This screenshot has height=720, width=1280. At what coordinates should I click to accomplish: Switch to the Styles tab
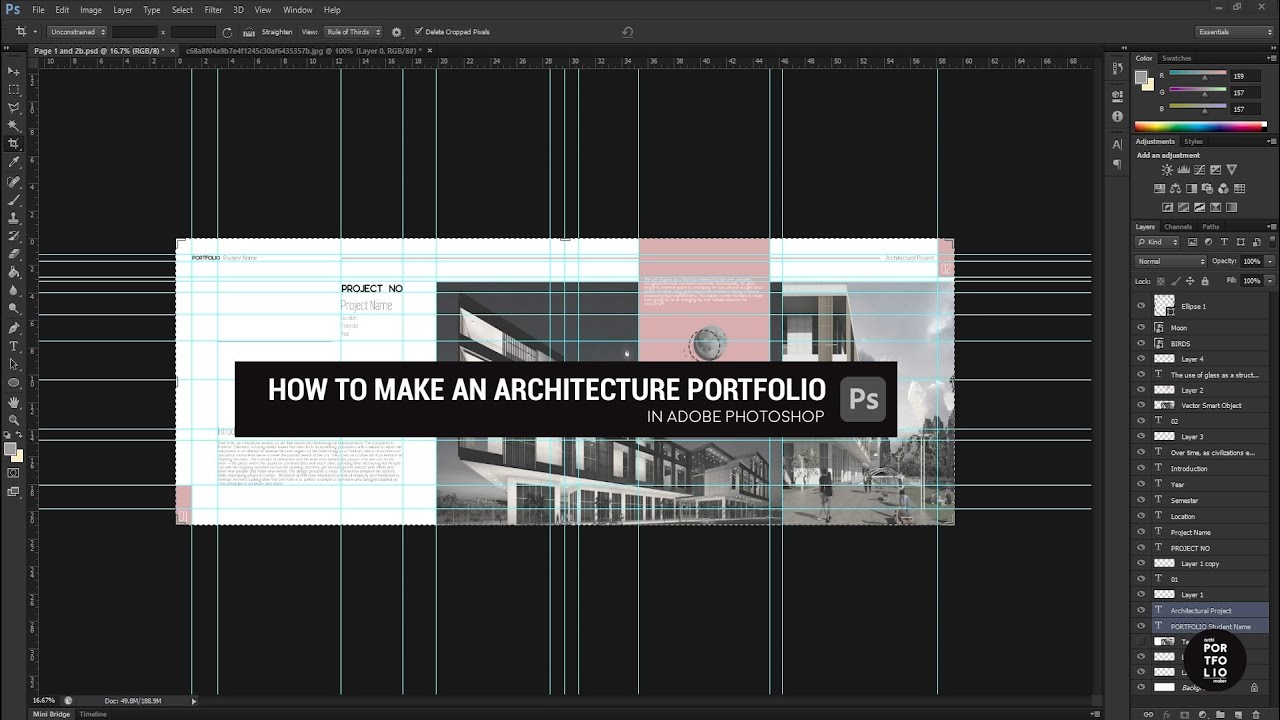[x=1194, y=141]
